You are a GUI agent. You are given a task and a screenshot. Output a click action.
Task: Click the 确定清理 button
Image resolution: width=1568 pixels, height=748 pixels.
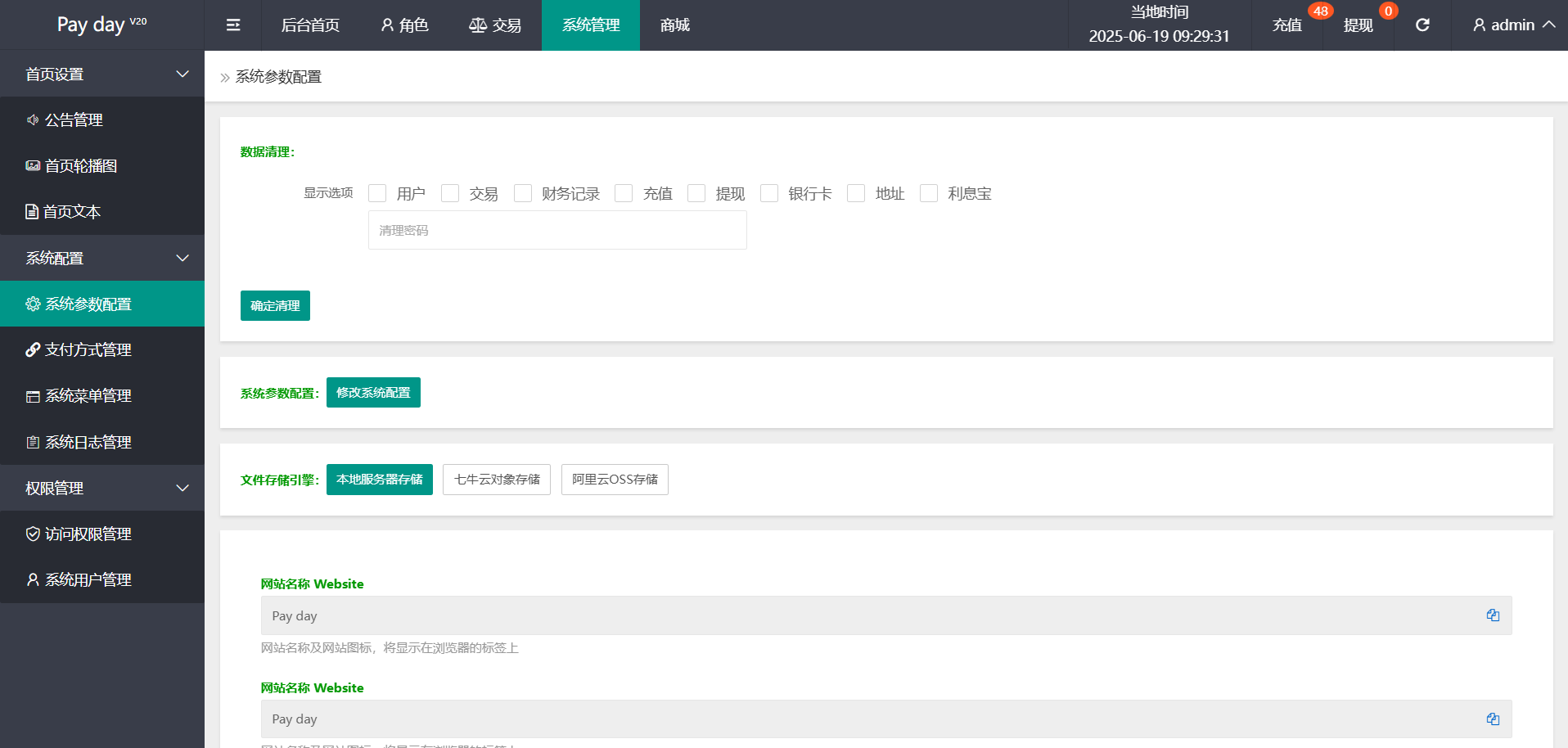(275, 305)
